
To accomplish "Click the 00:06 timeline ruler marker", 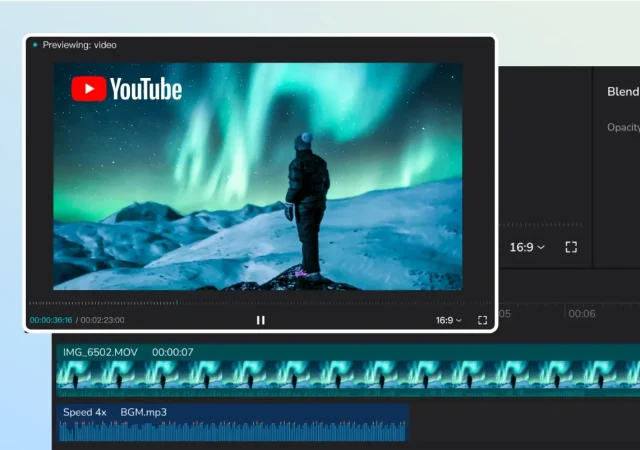I will (x=582, y=314).
